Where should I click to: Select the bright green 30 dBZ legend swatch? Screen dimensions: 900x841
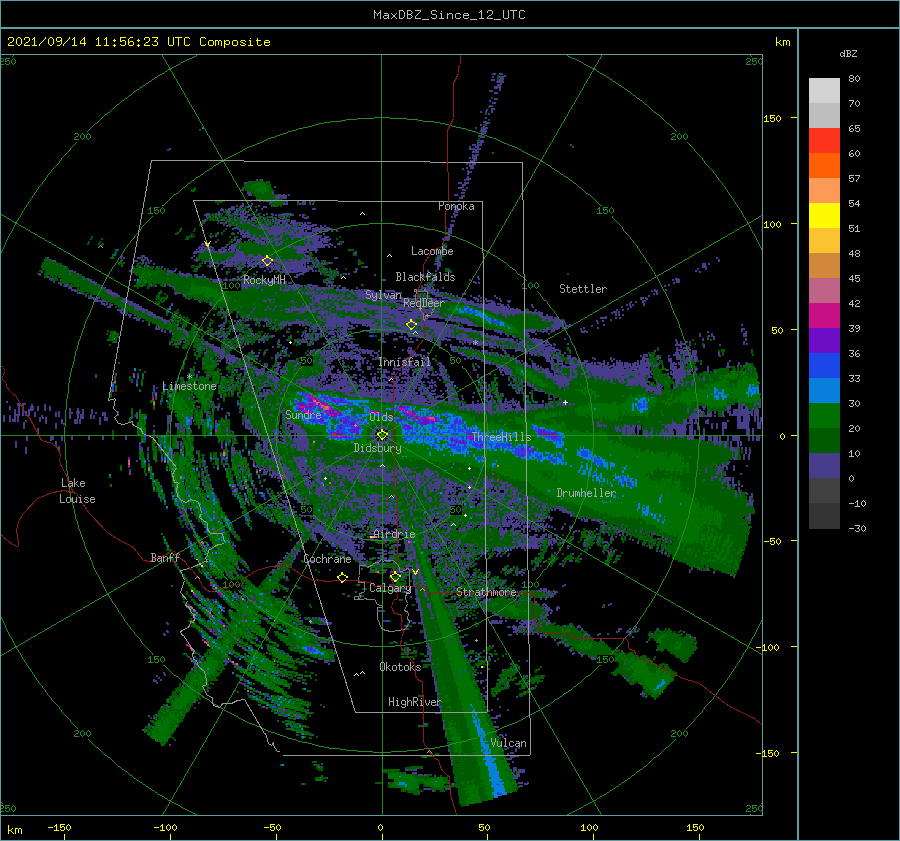click(x=824, y=415)
